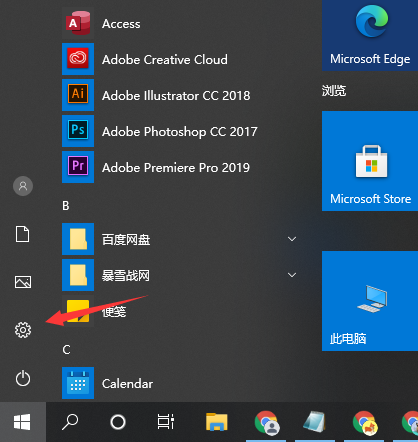Open taskbar search magnifier
The height and width of the screenshot is (442, 418).
(70, 422)
